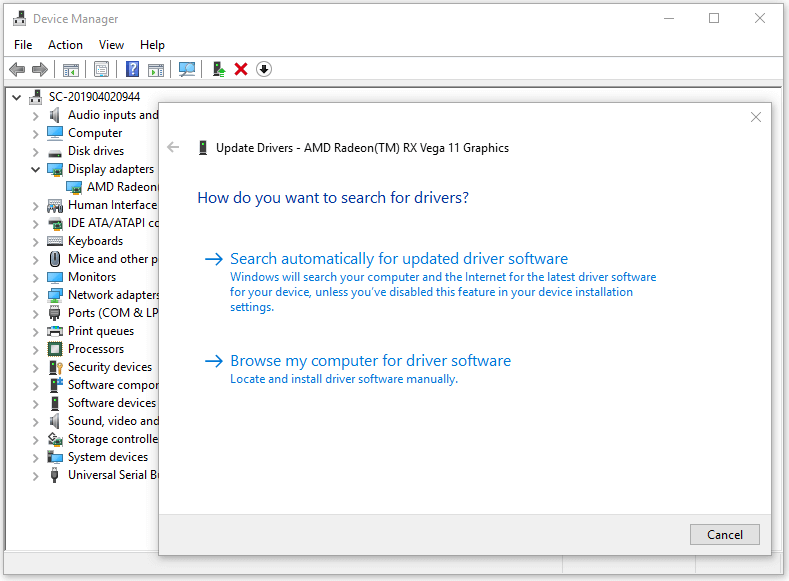Image resolution: width=789 pixels, height=581 pixels.
Task: Click the Ports (COM & LPT) icon
Action: [x=54, y=313]
